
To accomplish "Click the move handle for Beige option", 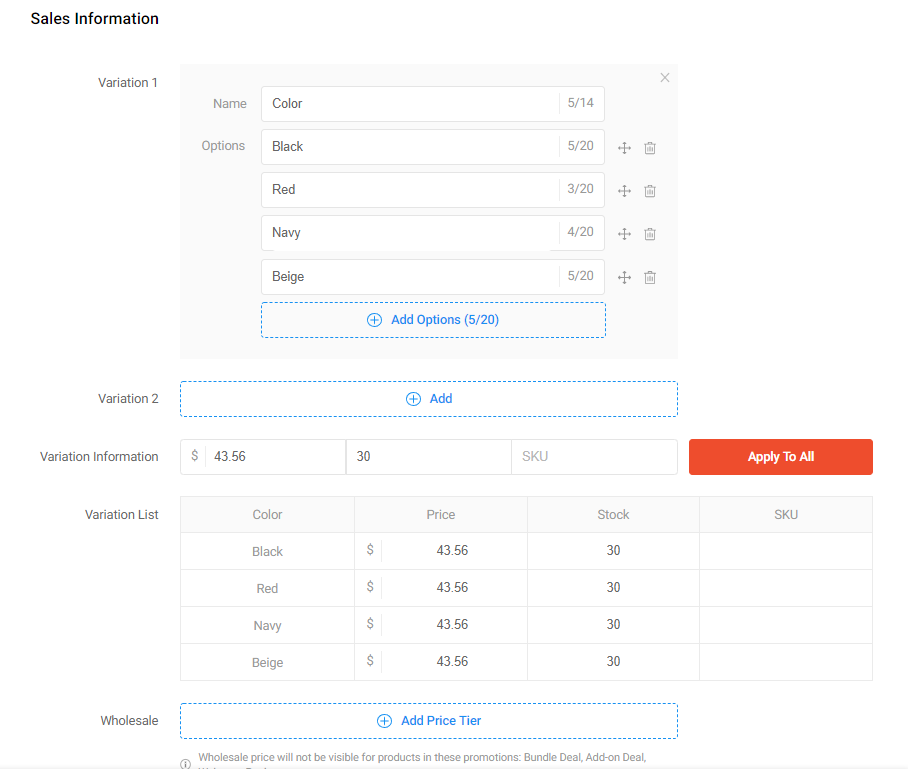I will click(624, 278).
